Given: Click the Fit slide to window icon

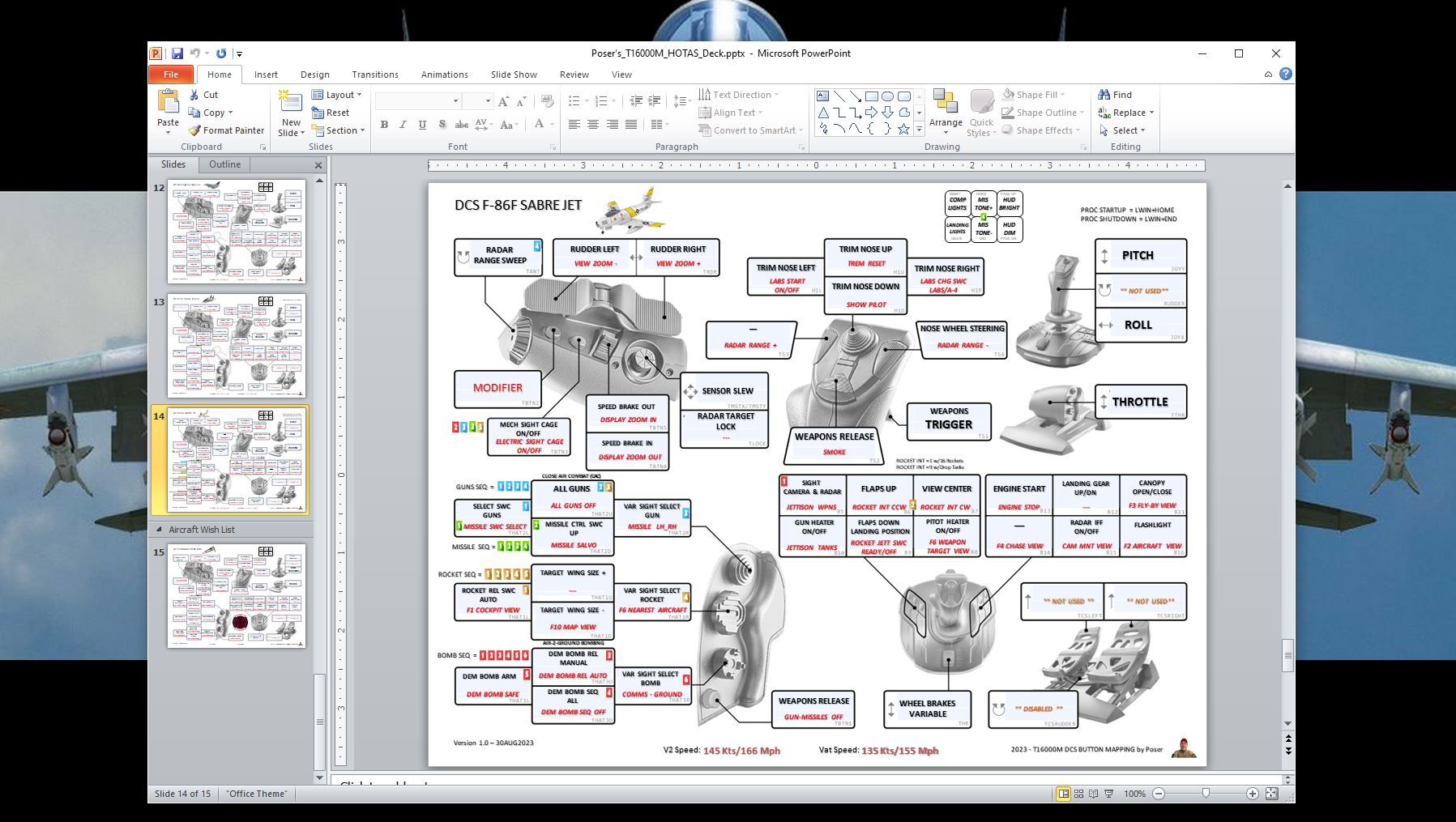Looking at the screenshot, I should 1271,794.
